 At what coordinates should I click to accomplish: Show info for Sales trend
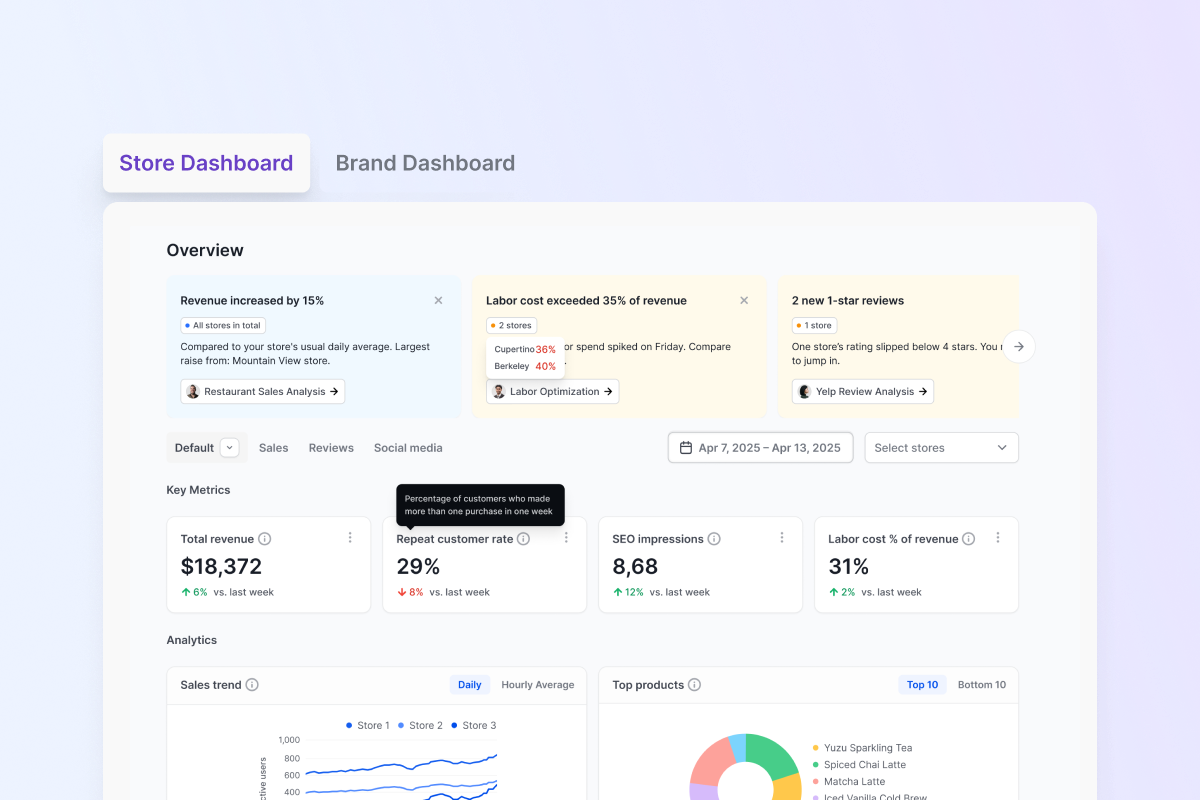252,685
